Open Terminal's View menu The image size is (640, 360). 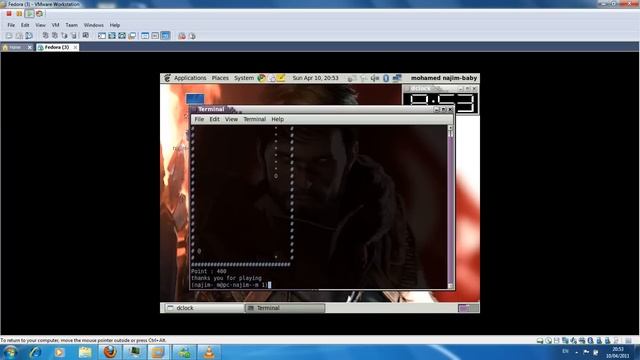tap(231, 119)
